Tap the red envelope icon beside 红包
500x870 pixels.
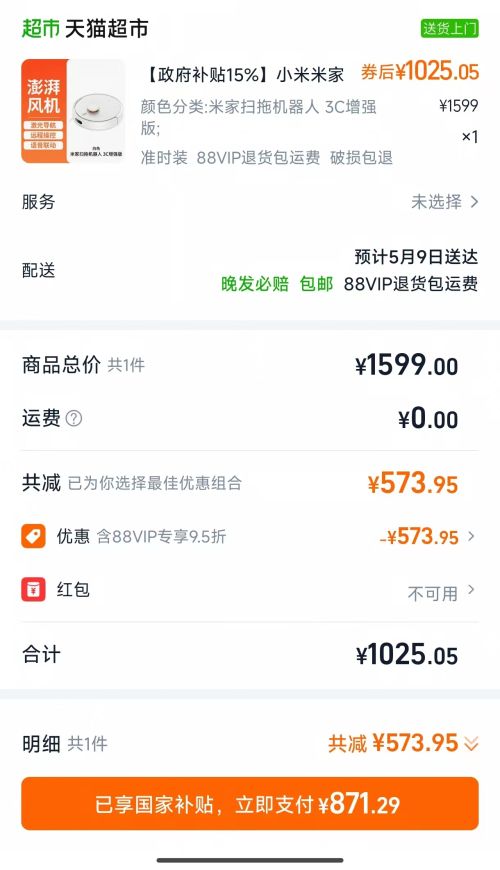(33, 589)
